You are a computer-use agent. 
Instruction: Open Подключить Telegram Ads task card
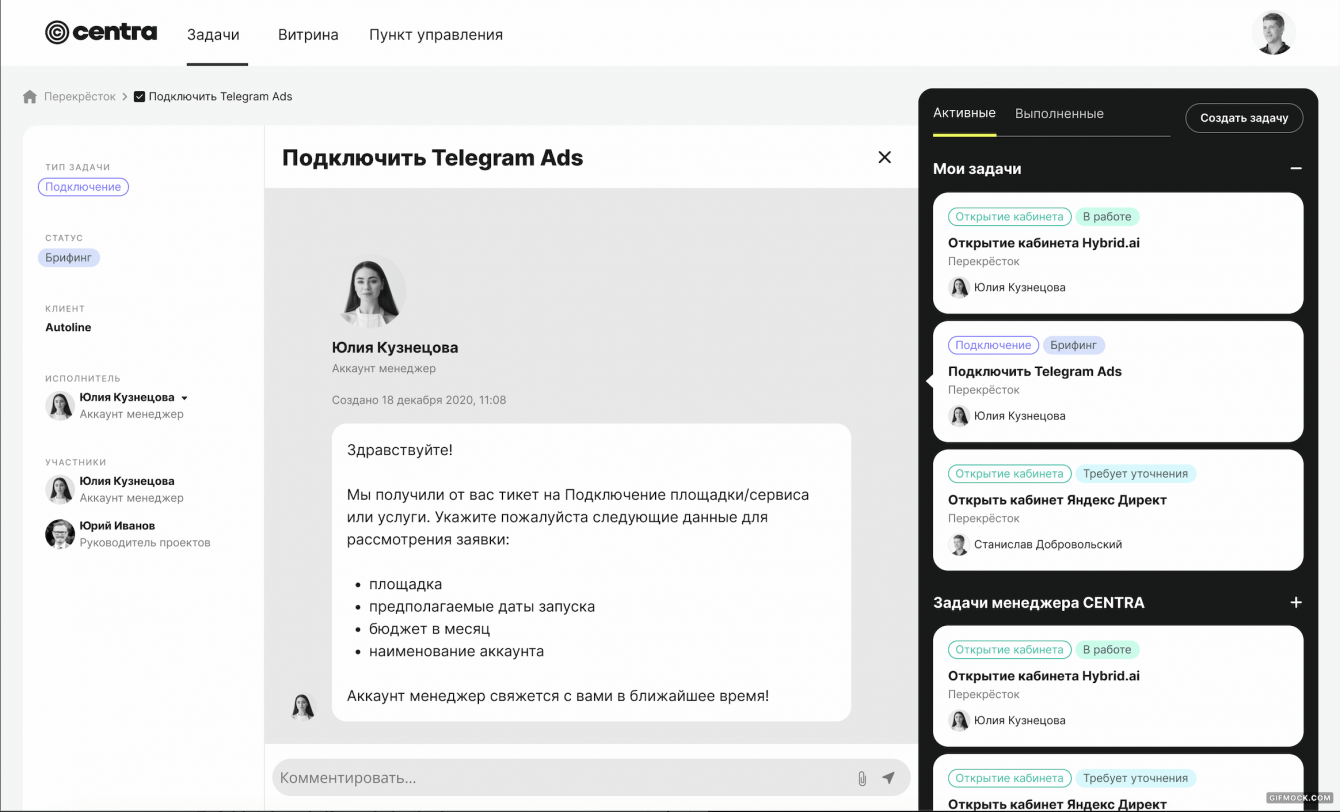pos(1118,381)
